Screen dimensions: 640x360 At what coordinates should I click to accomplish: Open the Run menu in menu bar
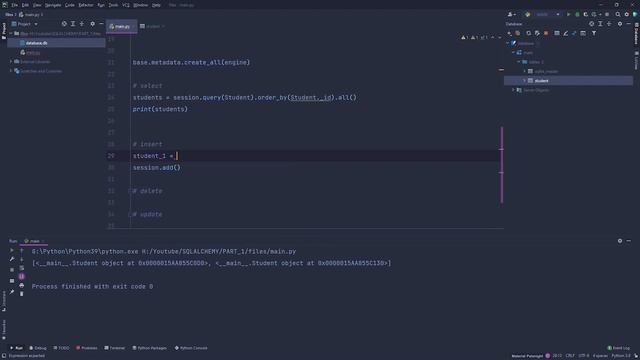(x=101, y=5)
